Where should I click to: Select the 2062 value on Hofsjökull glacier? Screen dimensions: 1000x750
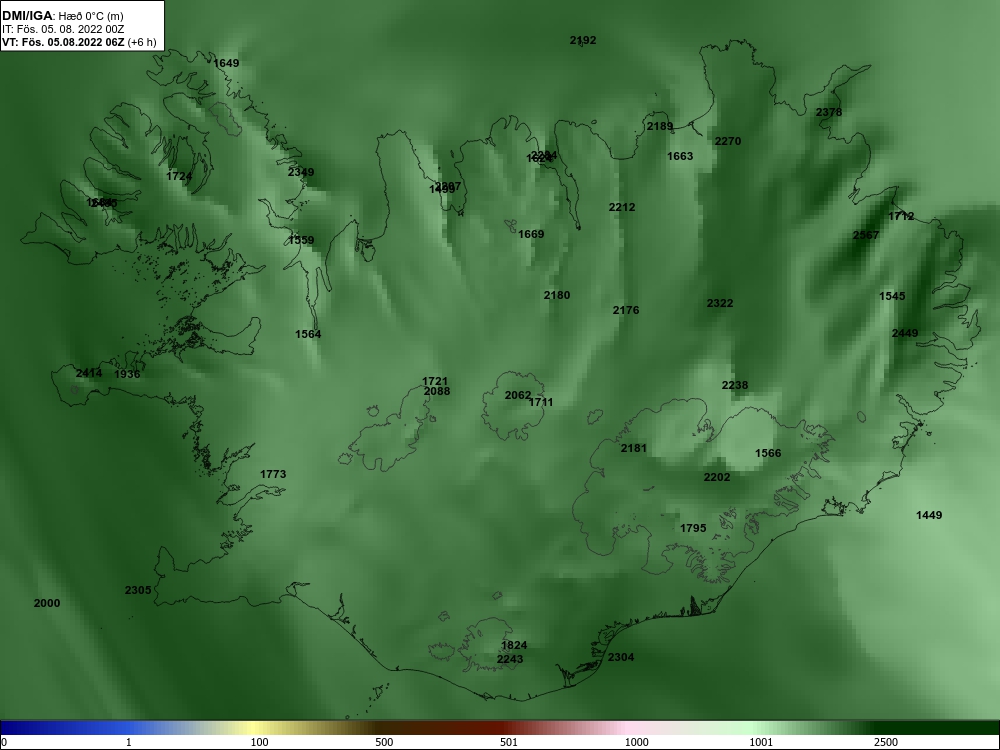click(518, 395)
